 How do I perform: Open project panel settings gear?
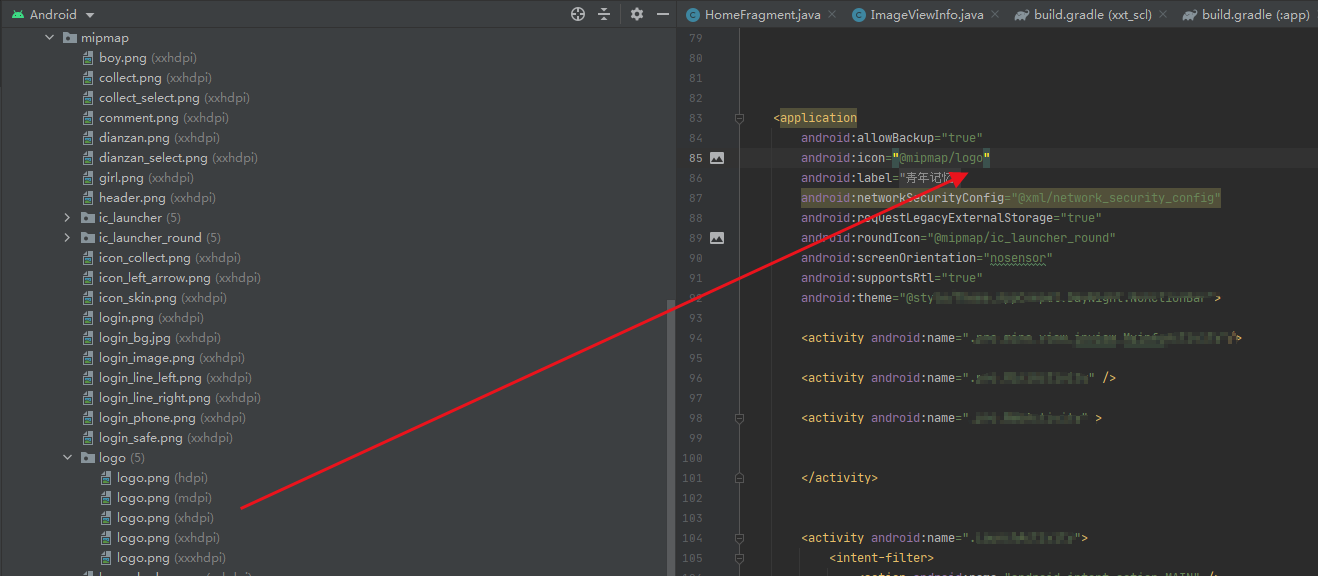[637, 14]
